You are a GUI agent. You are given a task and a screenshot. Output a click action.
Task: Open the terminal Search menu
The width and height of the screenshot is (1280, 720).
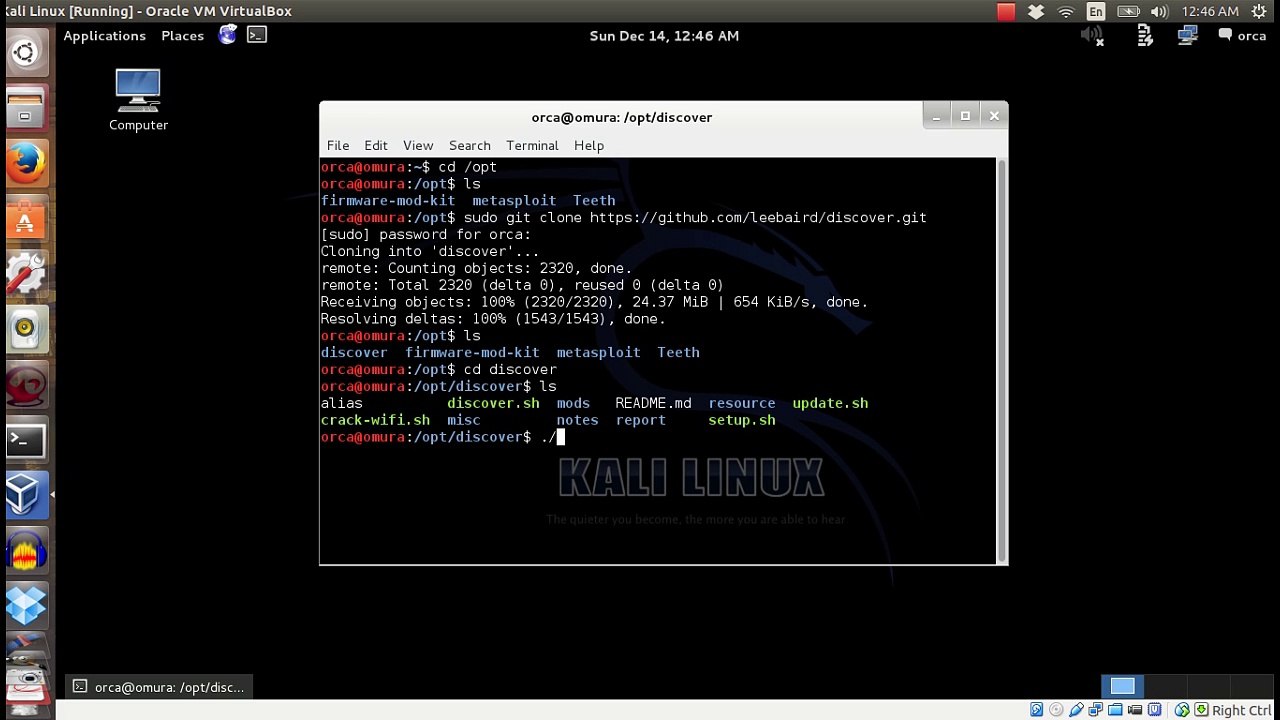[469, 146]
